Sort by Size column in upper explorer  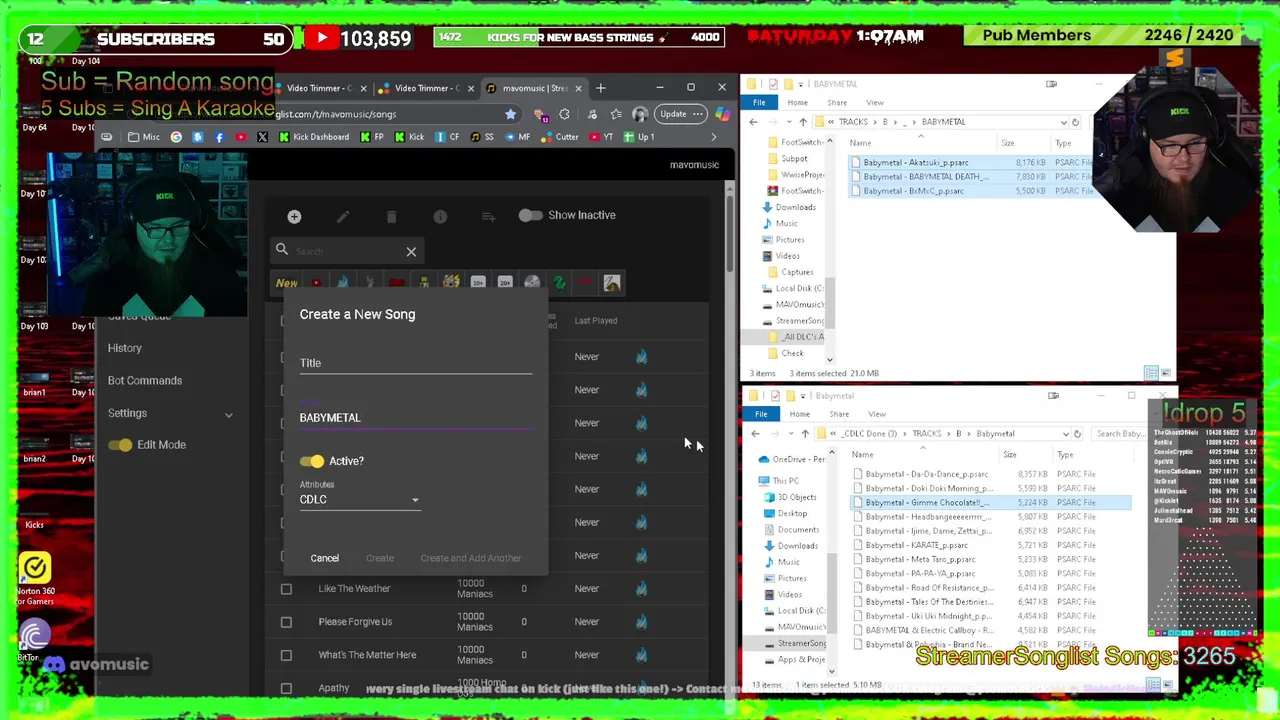click(1008, 143)
